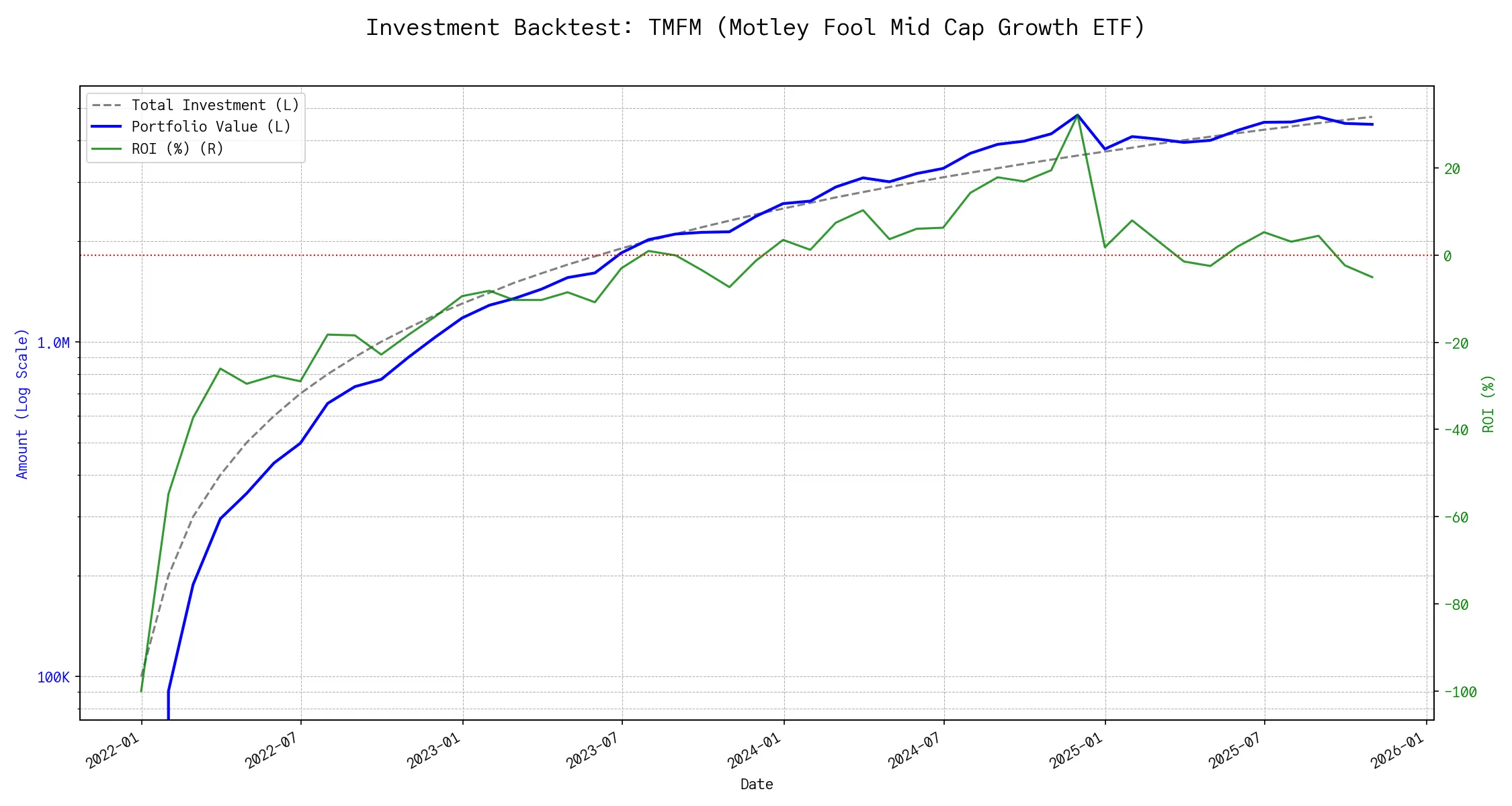Click the green ROI (%) right axis label
This screenshot has width=1512, height=806.
click(1488, 404)
